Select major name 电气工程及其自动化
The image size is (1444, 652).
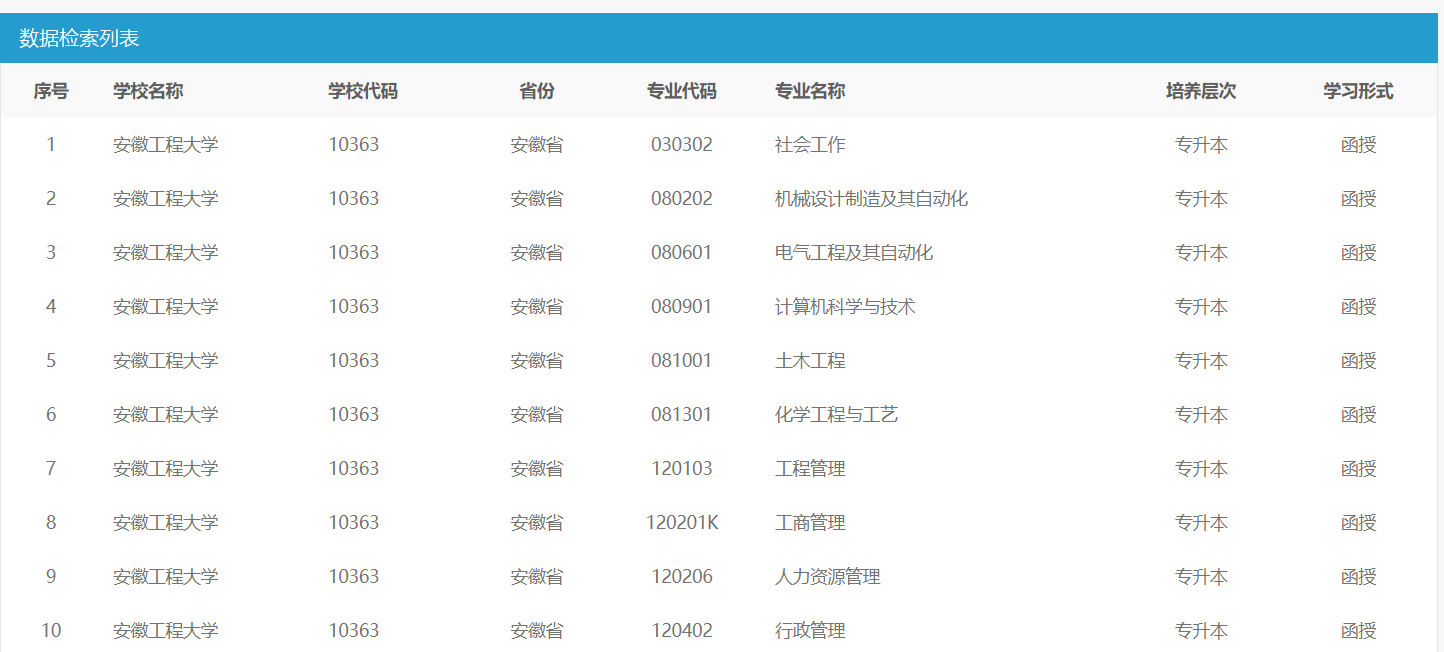[x=854, y=253]
